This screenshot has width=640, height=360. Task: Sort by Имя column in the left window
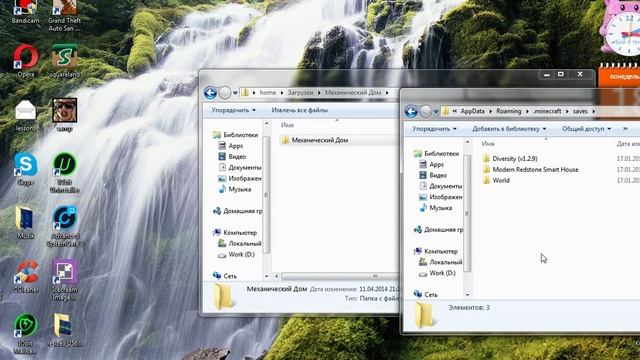(x=287, y=125)
